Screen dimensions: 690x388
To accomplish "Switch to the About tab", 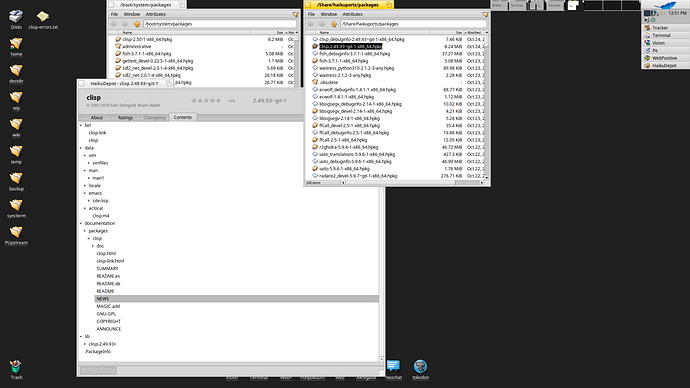I will [96, 117].
